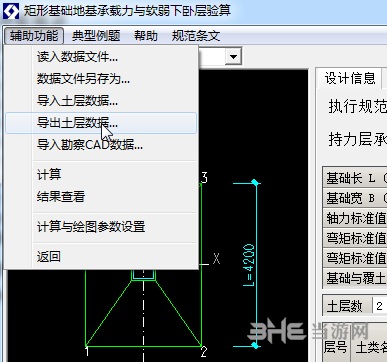Click the 基础长 L parameter row
The image size is (387, 362).
pyautogui.click(x=355, y=178)
